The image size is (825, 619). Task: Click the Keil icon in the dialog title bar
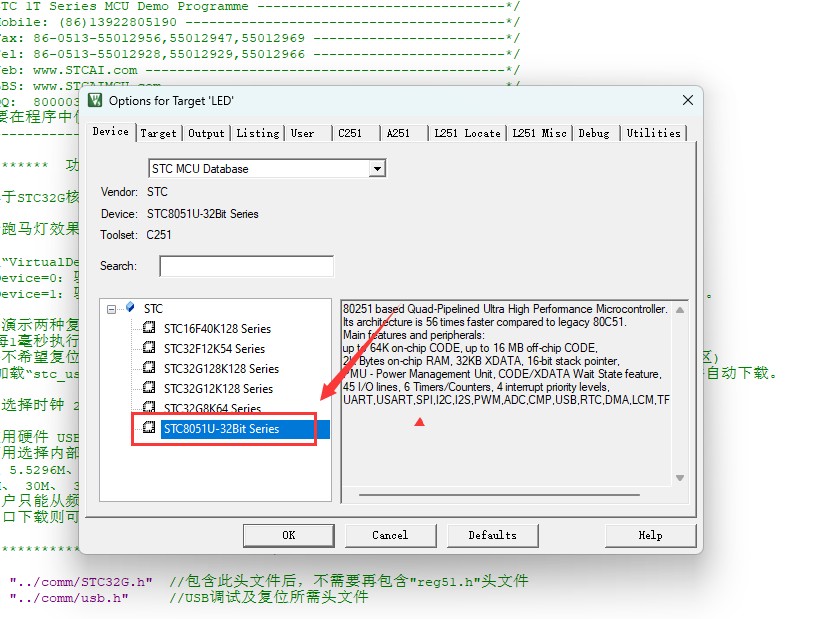95,100
